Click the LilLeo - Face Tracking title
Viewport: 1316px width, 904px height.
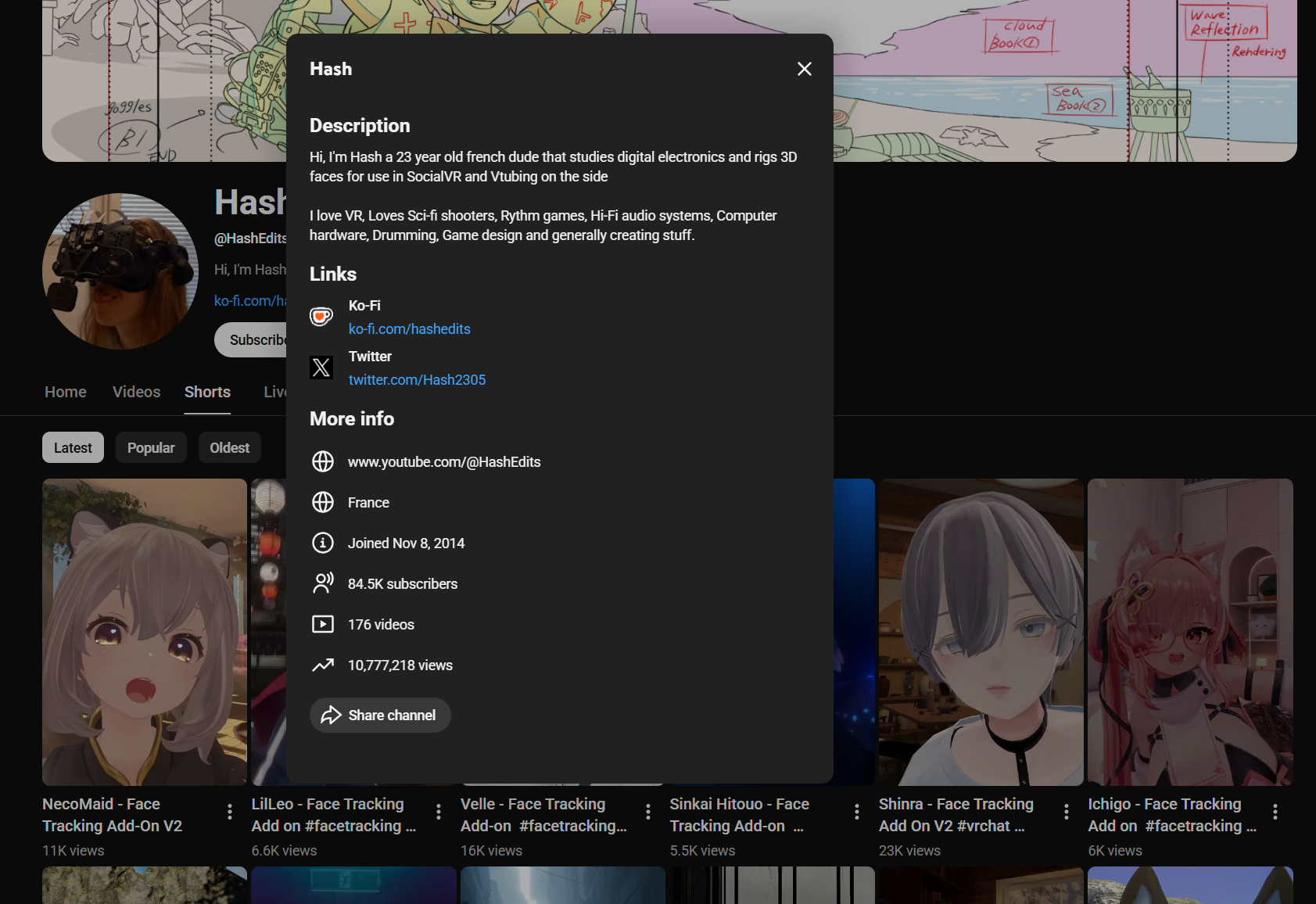coord(334,815)
